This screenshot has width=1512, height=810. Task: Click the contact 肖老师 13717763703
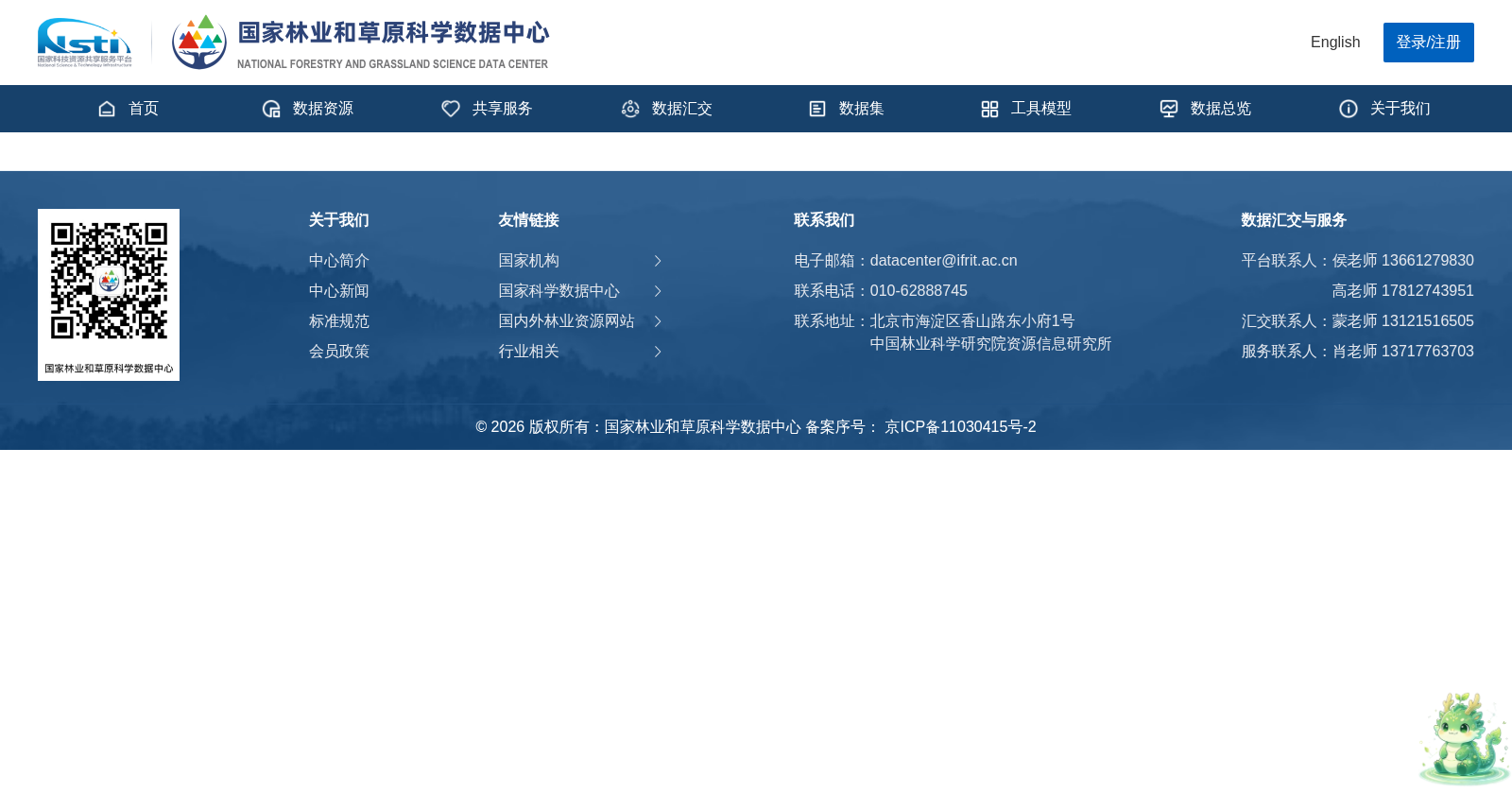pos(1402,352)
